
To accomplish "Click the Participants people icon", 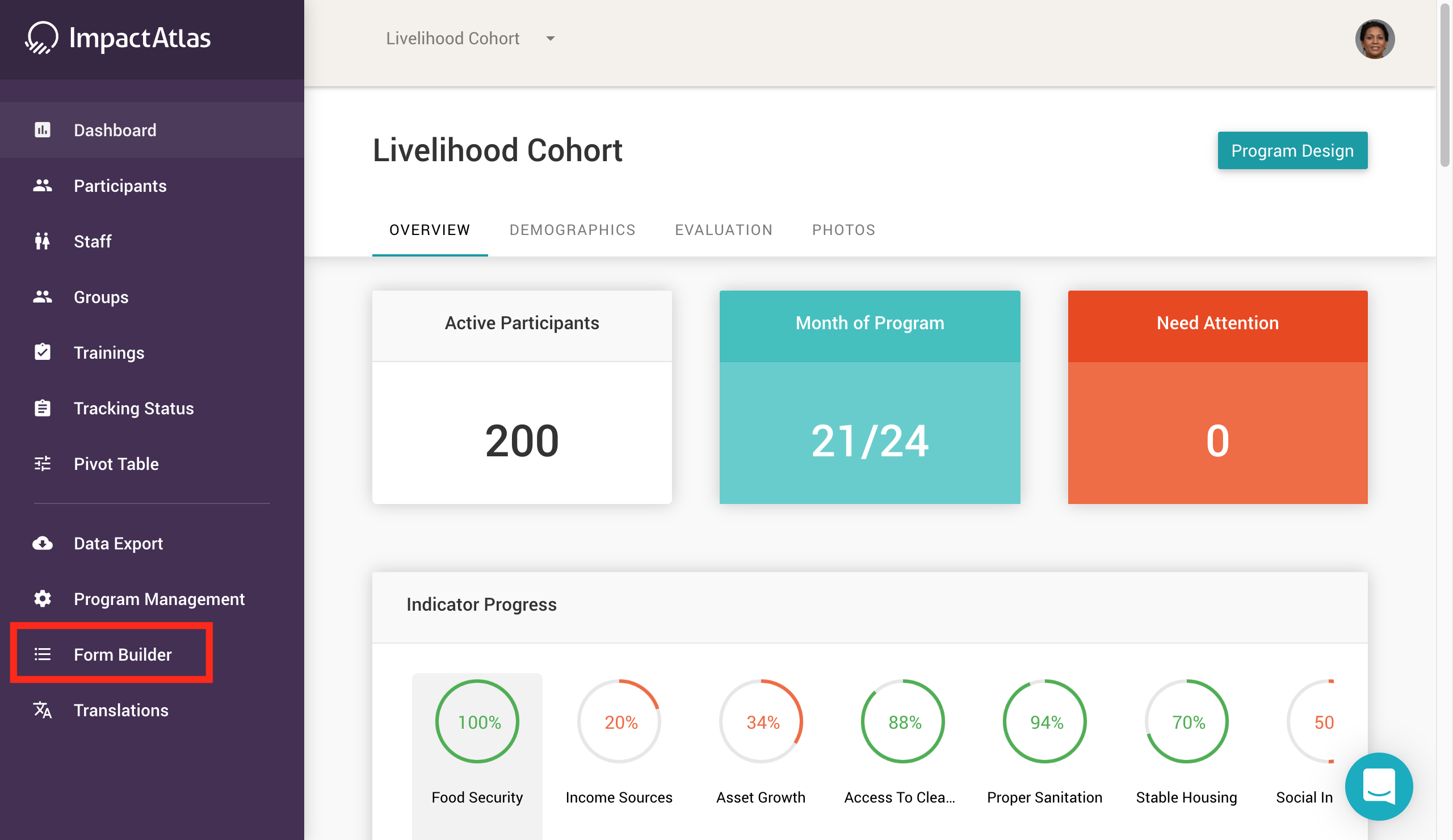I will pyautogui.click(x=42, y=186).
